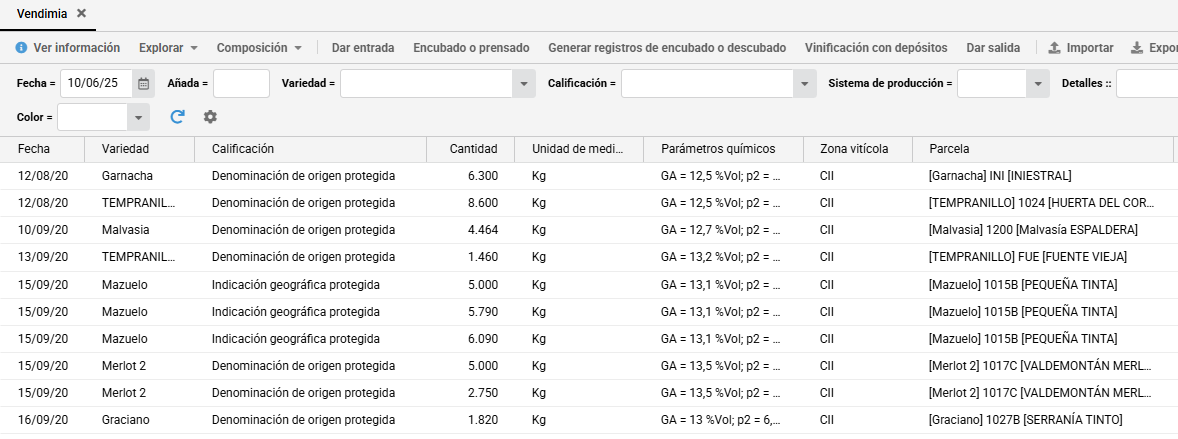Click the Importar button label
Viewport: 1178px width, 439px height.
[1090, 48]
